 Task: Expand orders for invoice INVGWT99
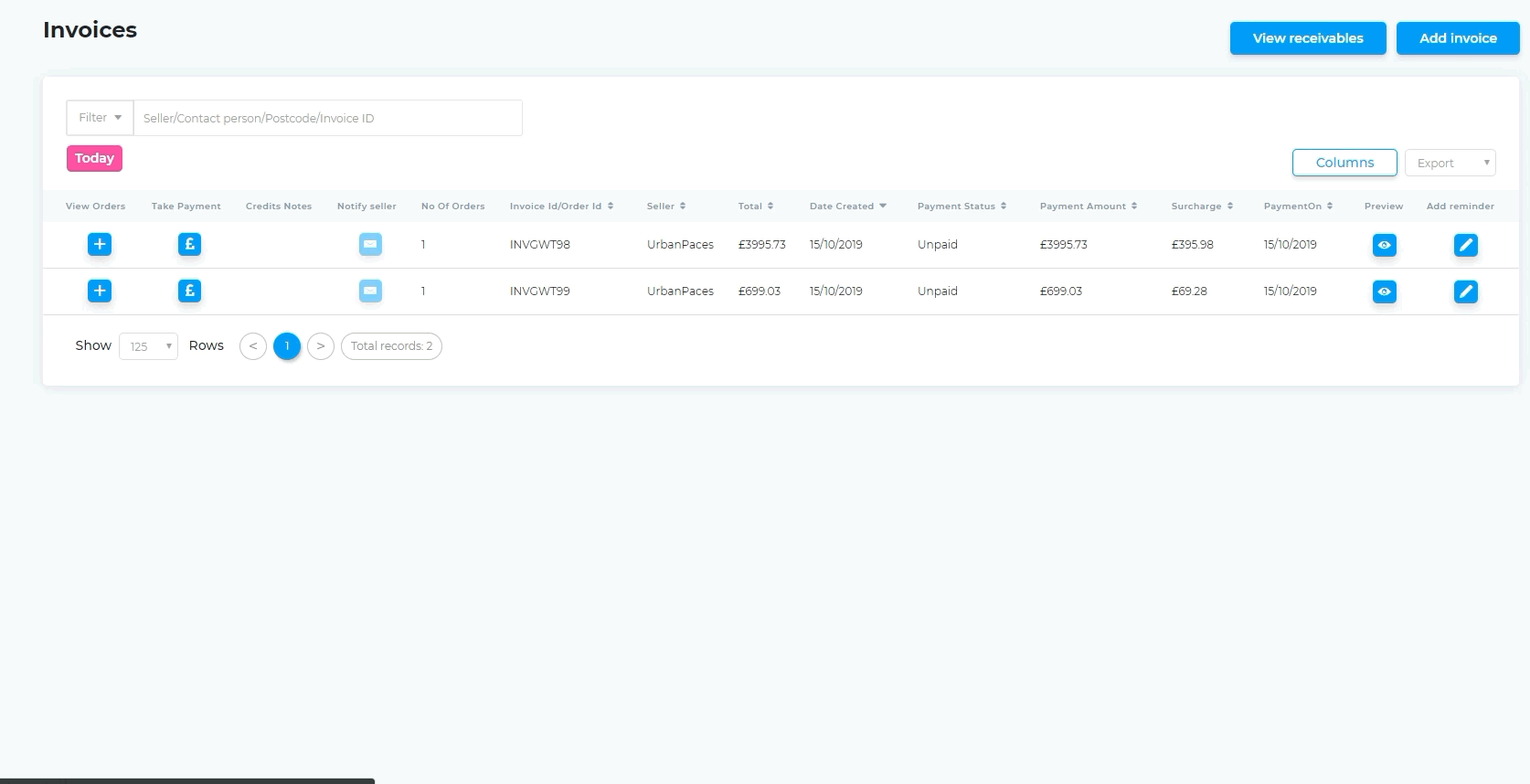pyautogui.click(x=100, y=291)
